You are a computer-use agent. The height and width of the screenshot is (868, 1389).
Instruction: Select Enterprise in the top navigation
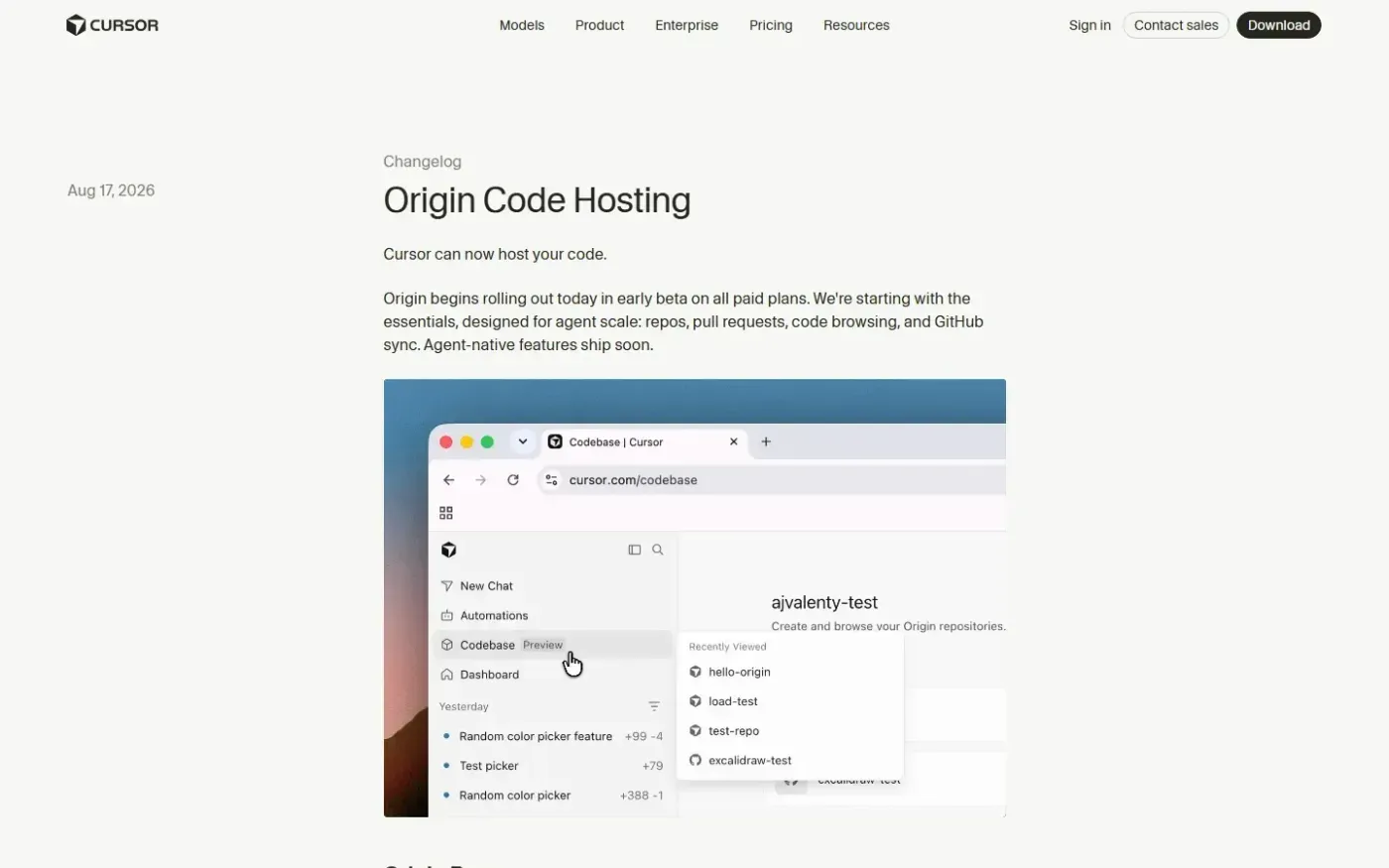(687, 25)
